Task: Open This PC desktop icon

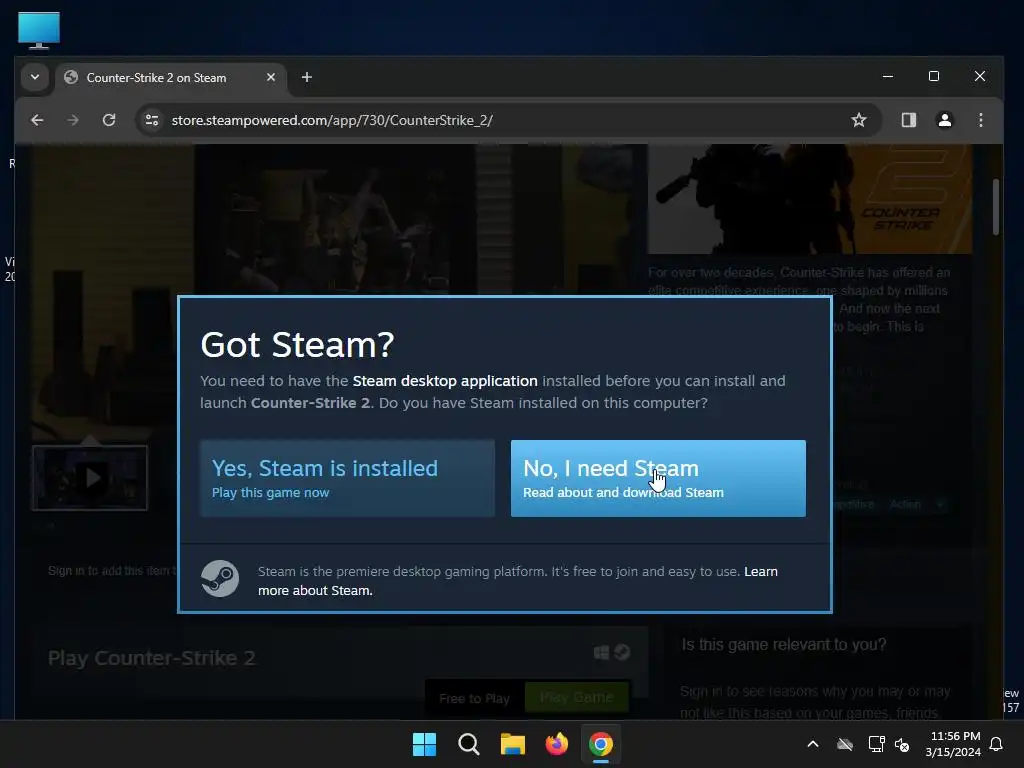Action: 39,30
